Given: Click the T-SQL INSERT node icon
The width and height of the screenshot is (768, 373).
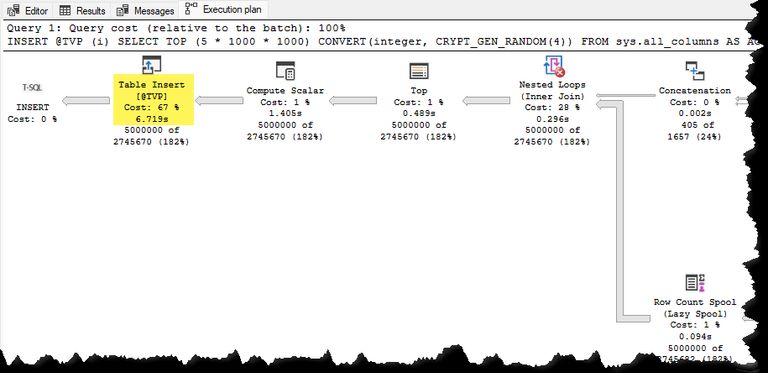Looking at the screenshot, I should point(32,88).
